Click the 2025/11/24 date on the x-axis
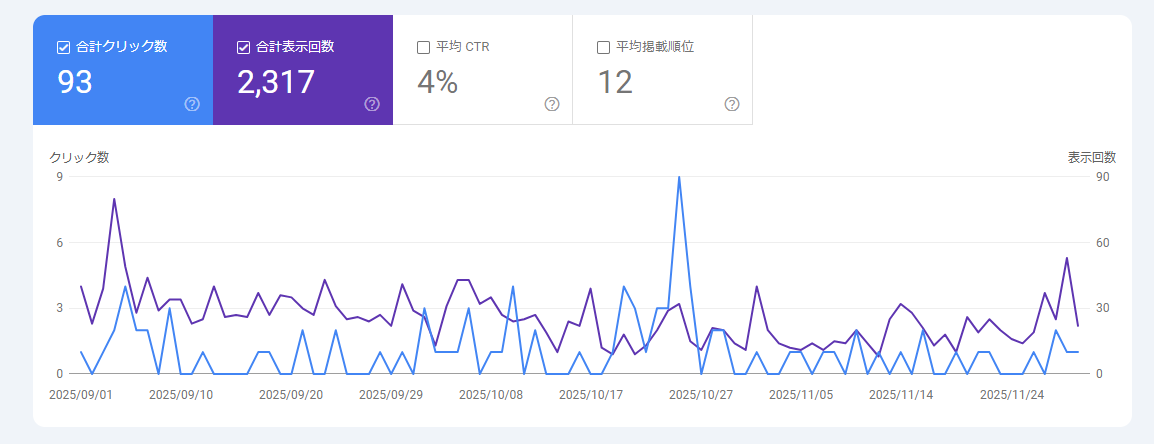 (x=1010, y=395)
